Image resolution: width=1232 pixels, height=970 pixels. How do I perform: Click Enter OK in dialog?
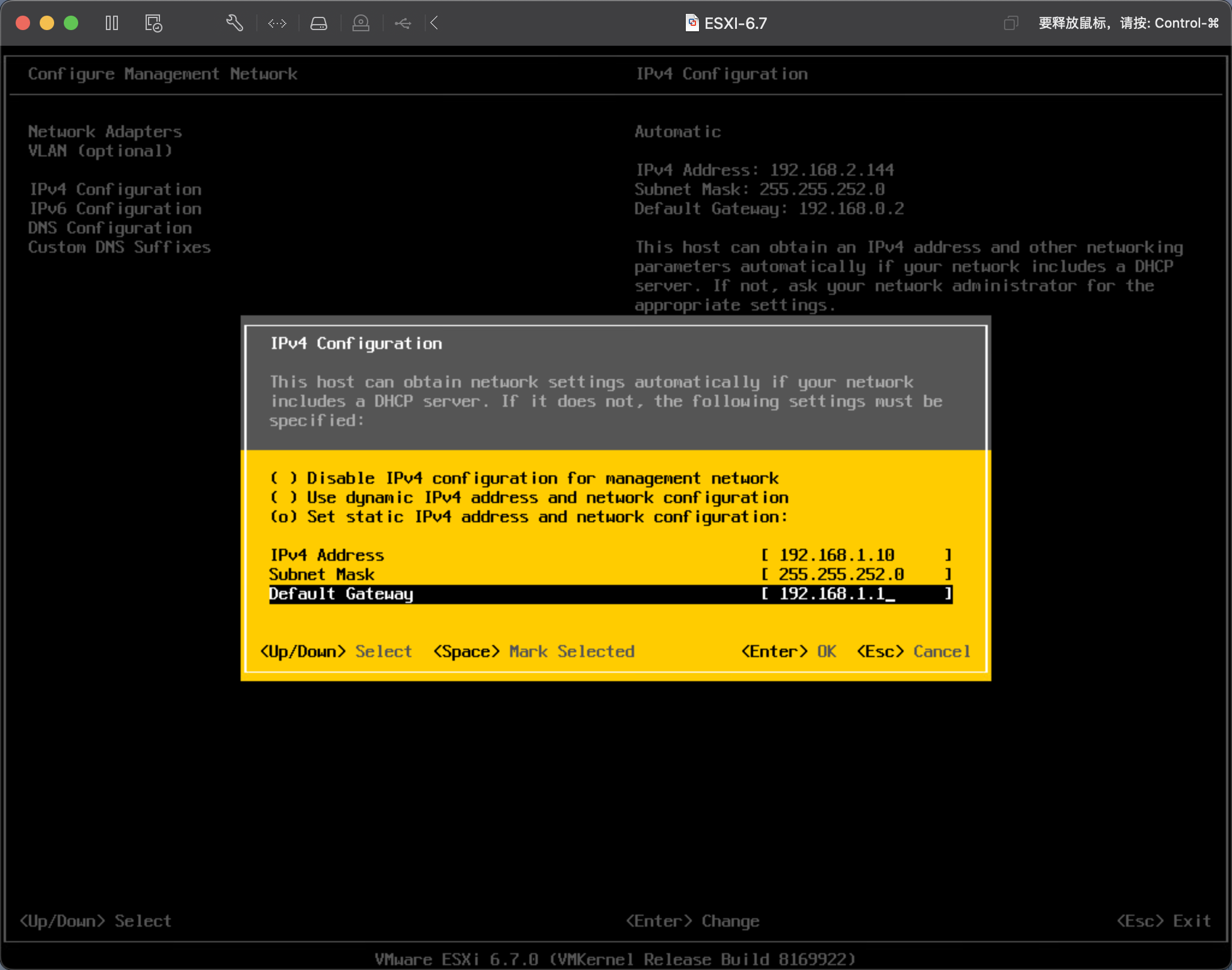click(x=788, y=652)
